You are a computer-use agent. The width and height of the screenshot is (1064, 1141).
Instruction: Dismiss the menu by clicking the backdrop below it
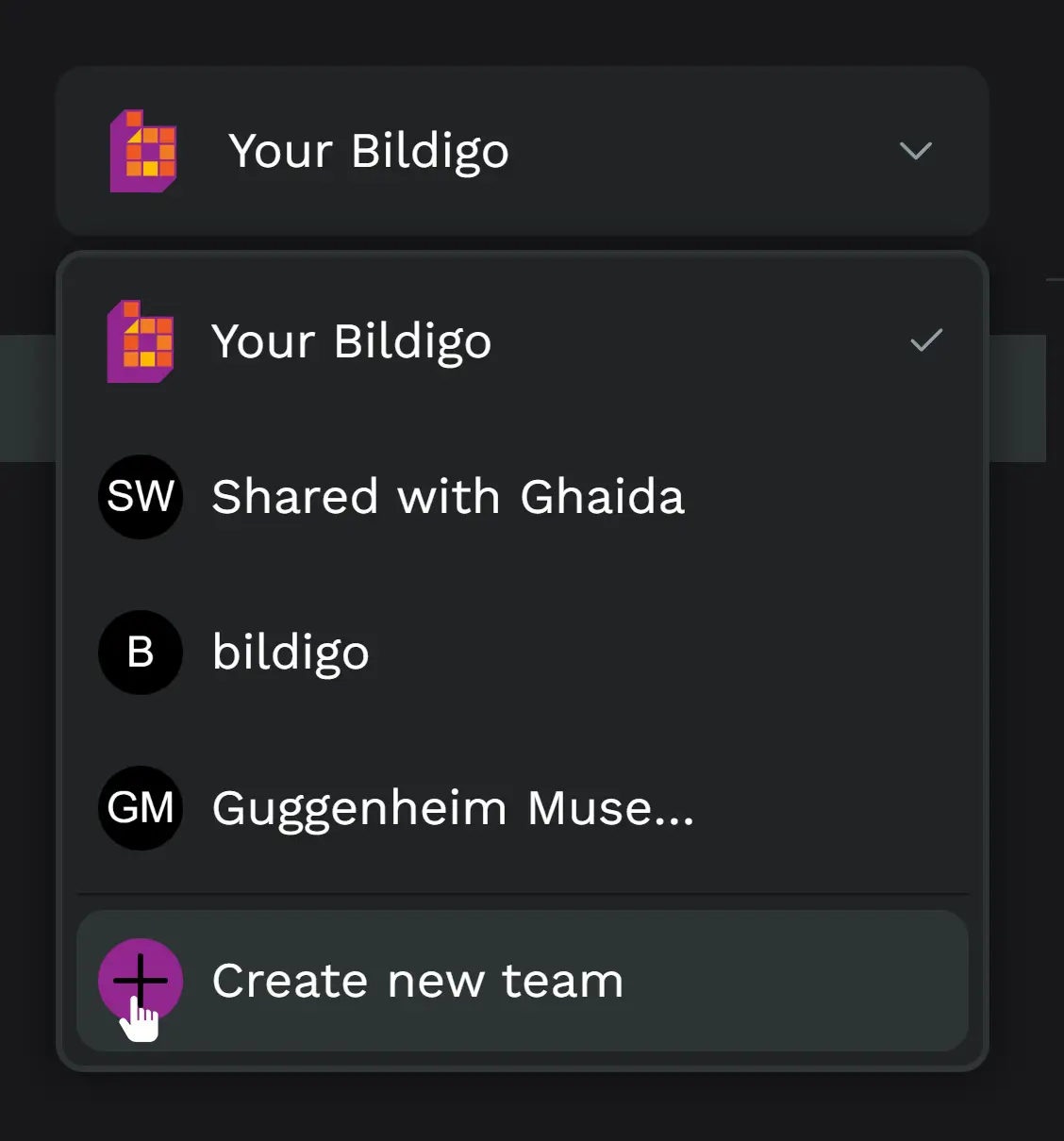523,1108
